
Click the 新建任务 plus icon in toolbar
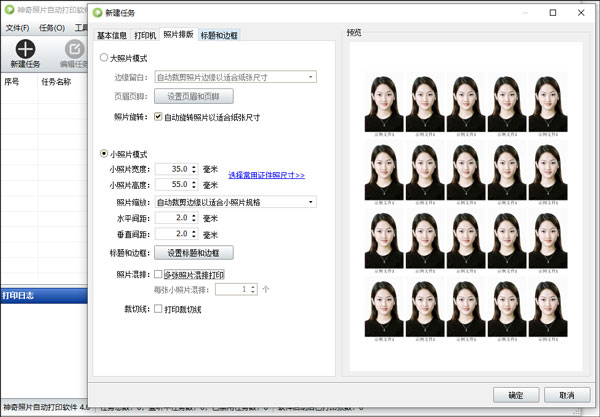pos(25,48)
